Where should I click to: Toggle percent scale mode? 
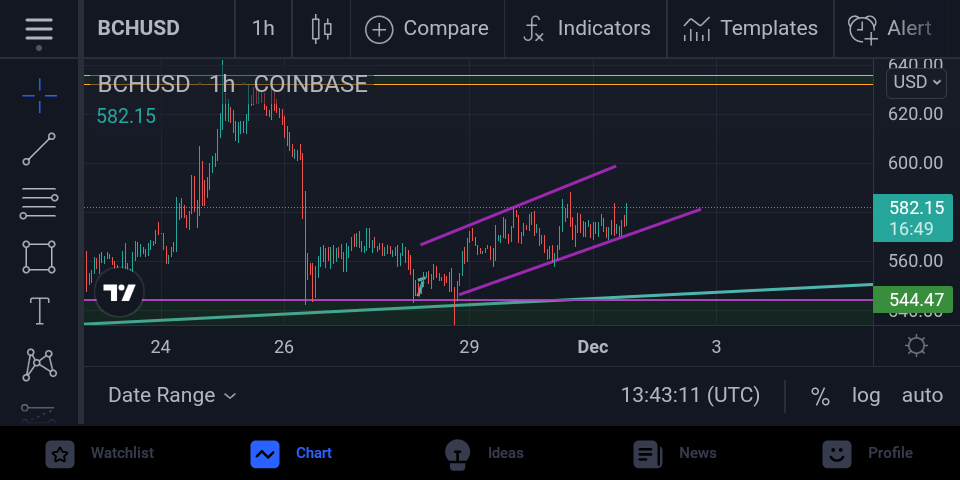click(820, 396)
